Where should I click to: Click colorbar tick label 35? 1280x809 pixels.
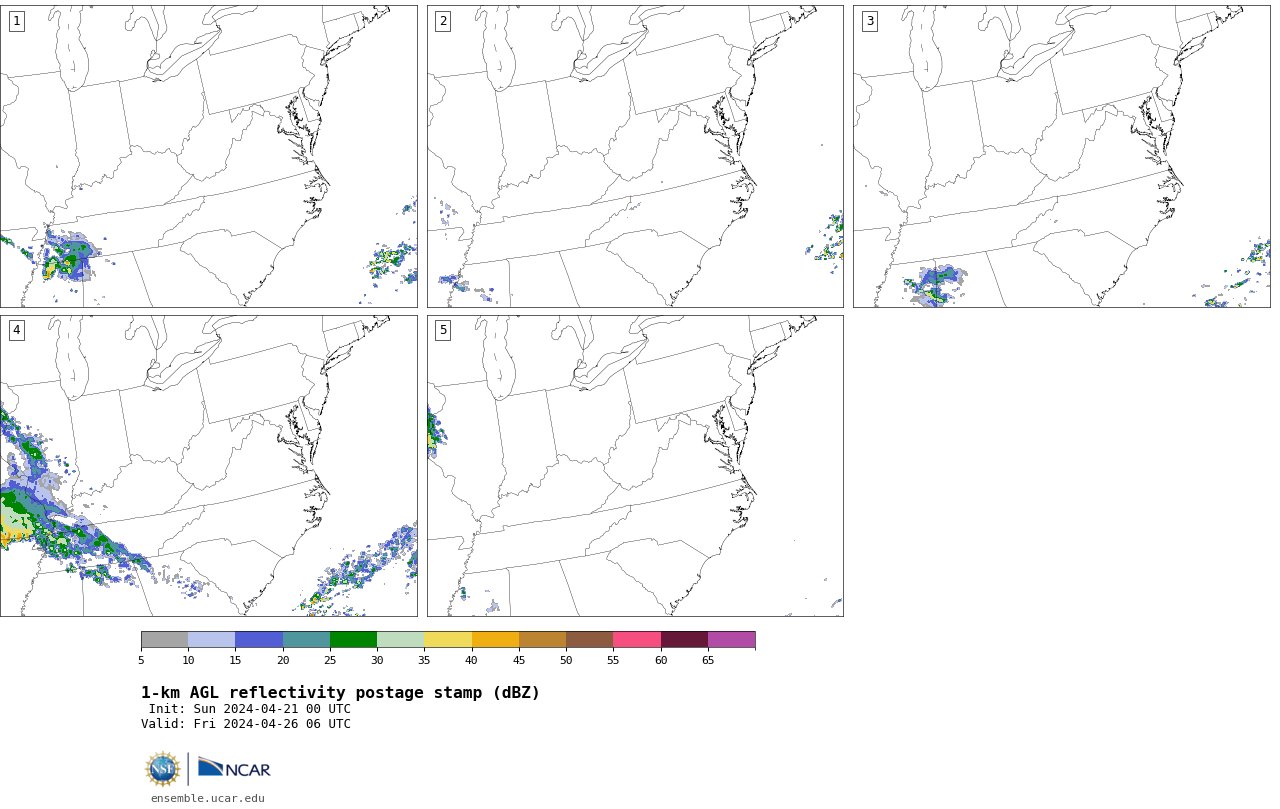(424, 660)
